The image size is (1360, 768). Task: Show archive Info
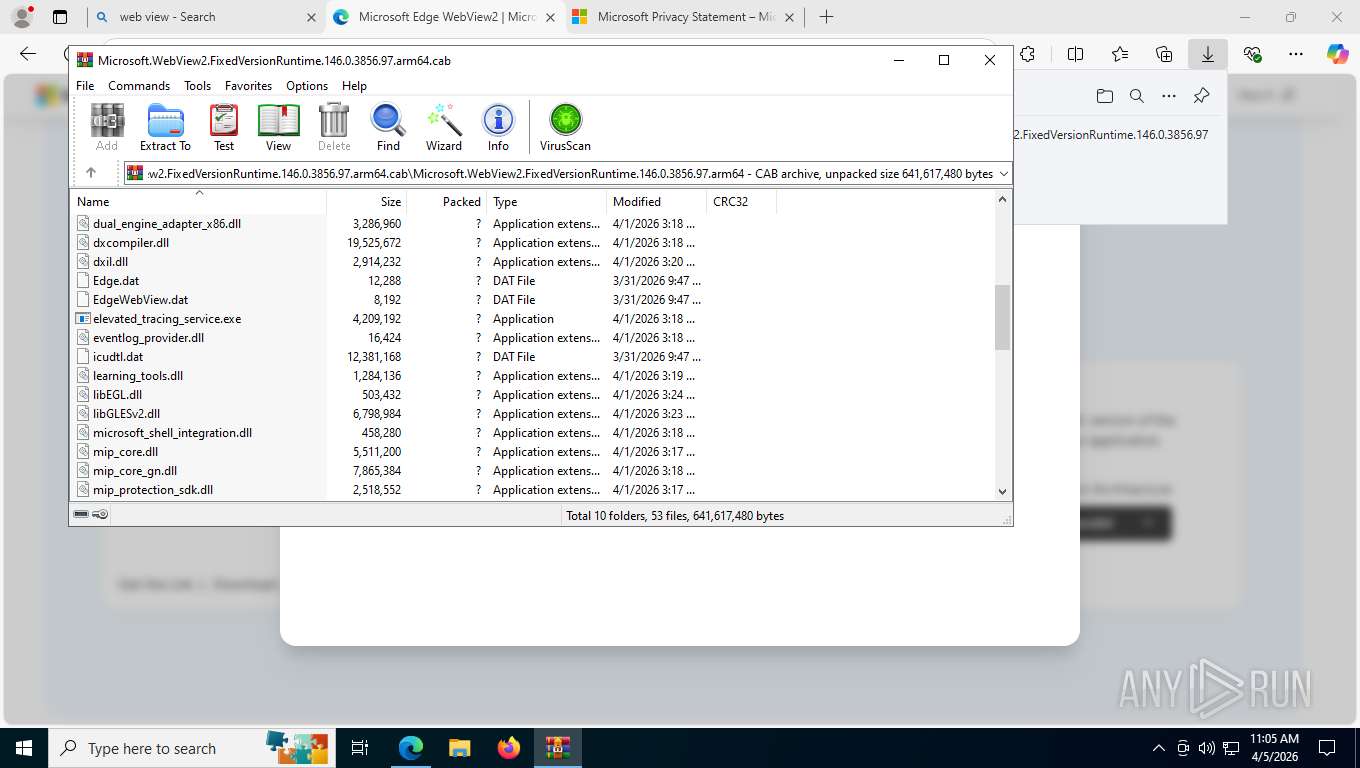pos(498,127)
